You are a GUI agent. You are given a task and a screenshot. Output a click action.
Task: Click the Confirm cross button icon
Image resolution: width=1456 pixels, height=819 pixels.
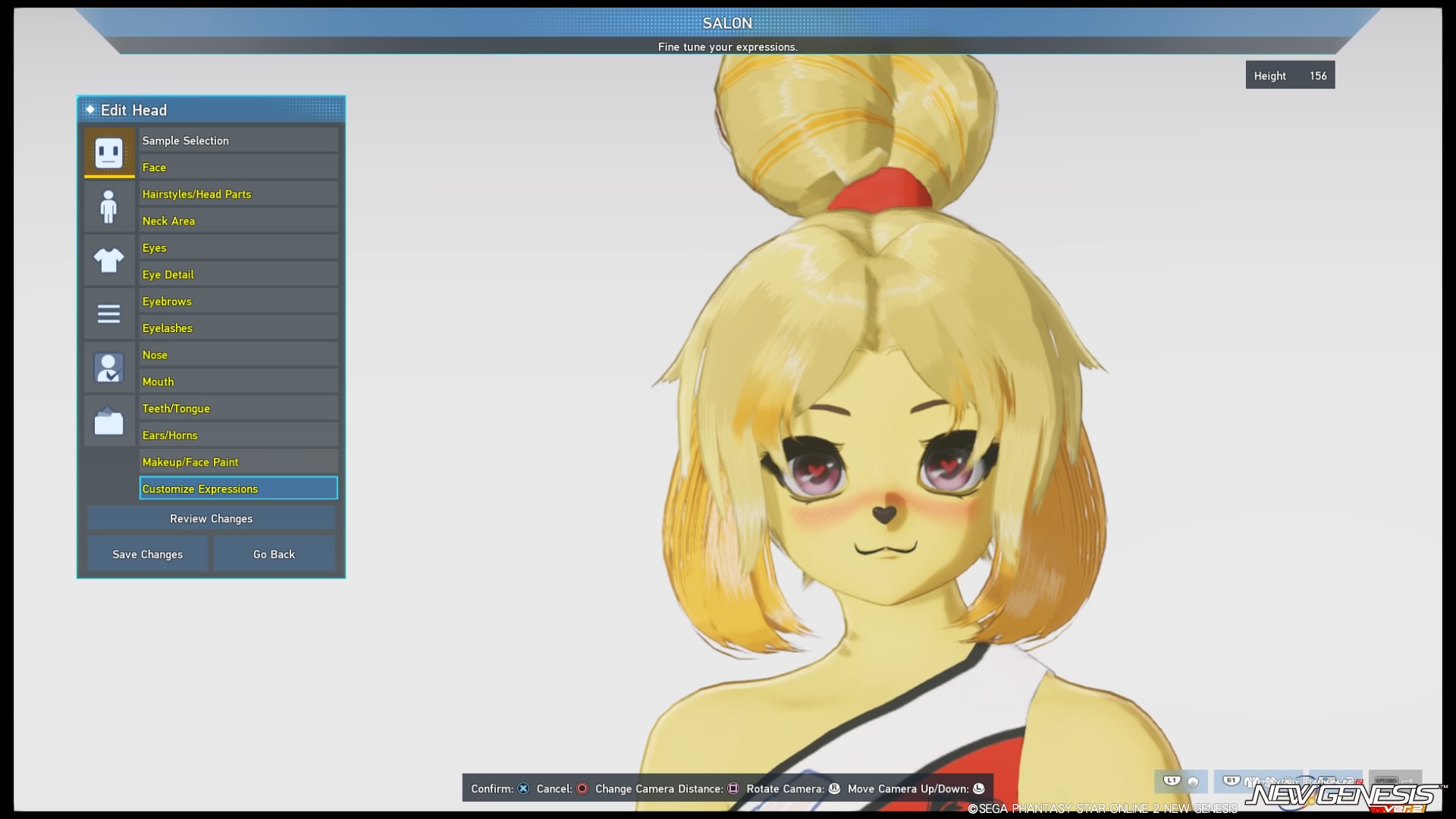point(523,789)
